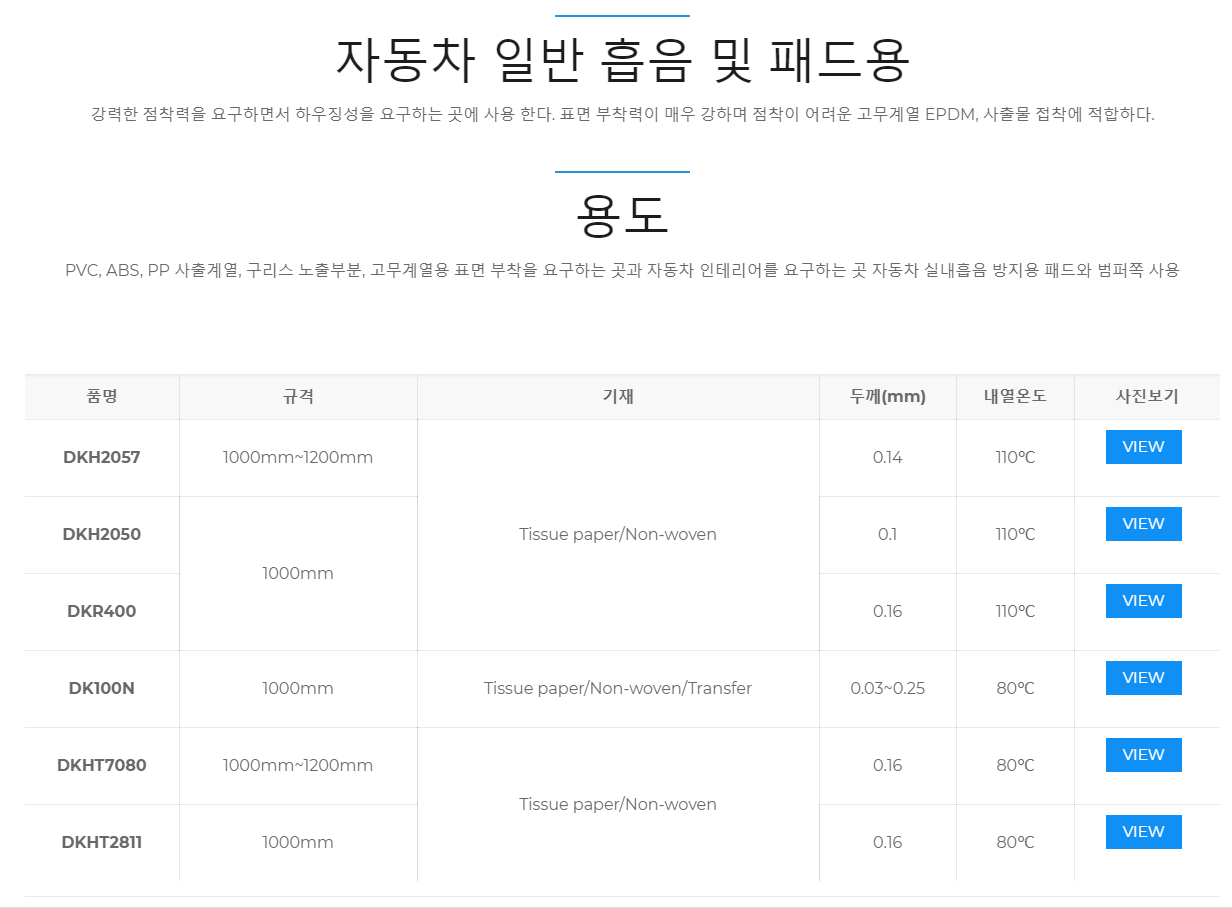Click the 0.16 thickness in the DKHT7080 row
Image resolution: width=1232 pixels, height=908 pixels.
pyautogui.click(x=888, y=766)
